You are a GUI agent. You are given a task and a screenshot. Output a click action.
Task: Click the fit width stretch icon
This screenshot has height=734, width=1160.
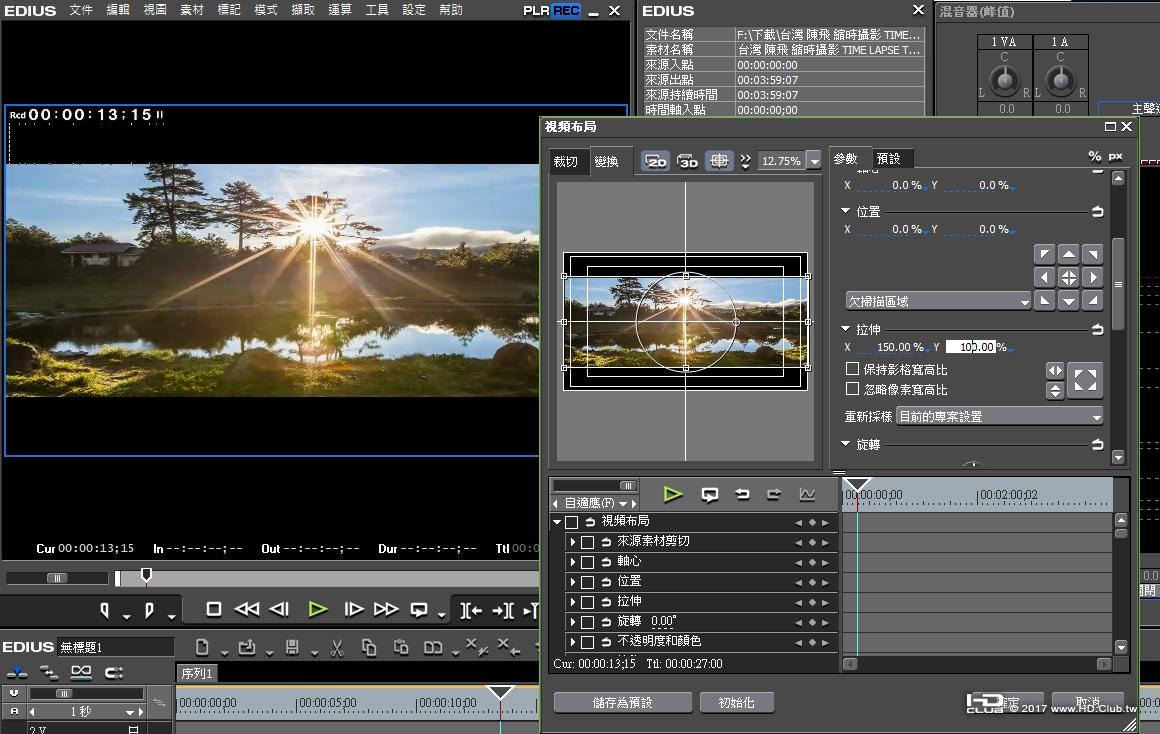1055,371
